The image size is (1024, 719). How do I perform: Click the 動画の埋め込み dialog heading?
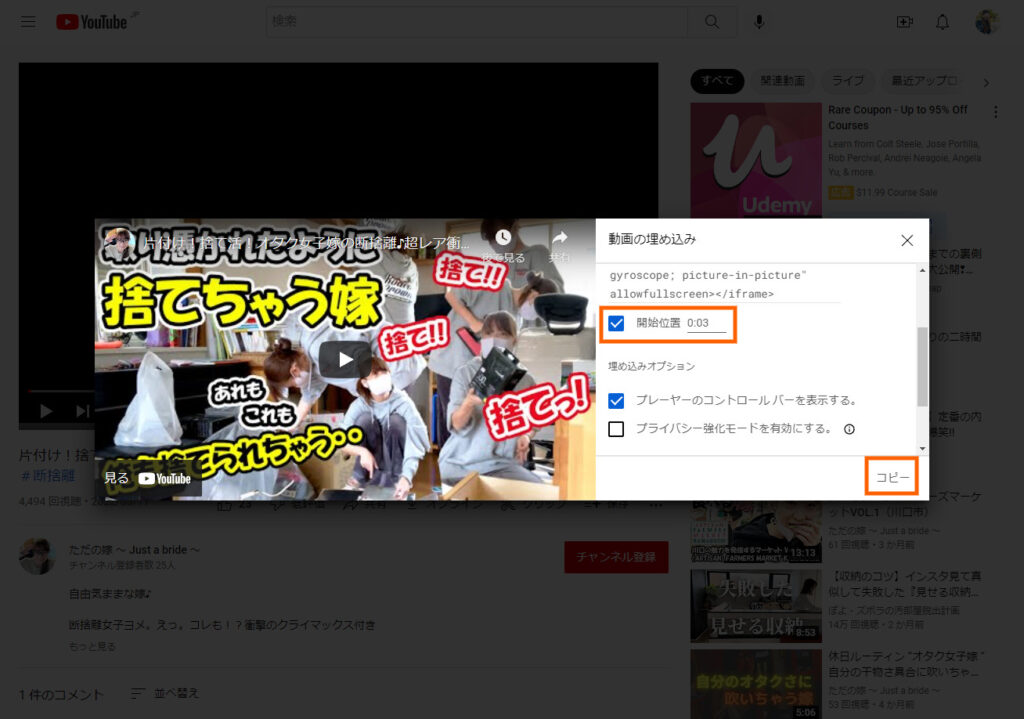[x=652, y=239]
